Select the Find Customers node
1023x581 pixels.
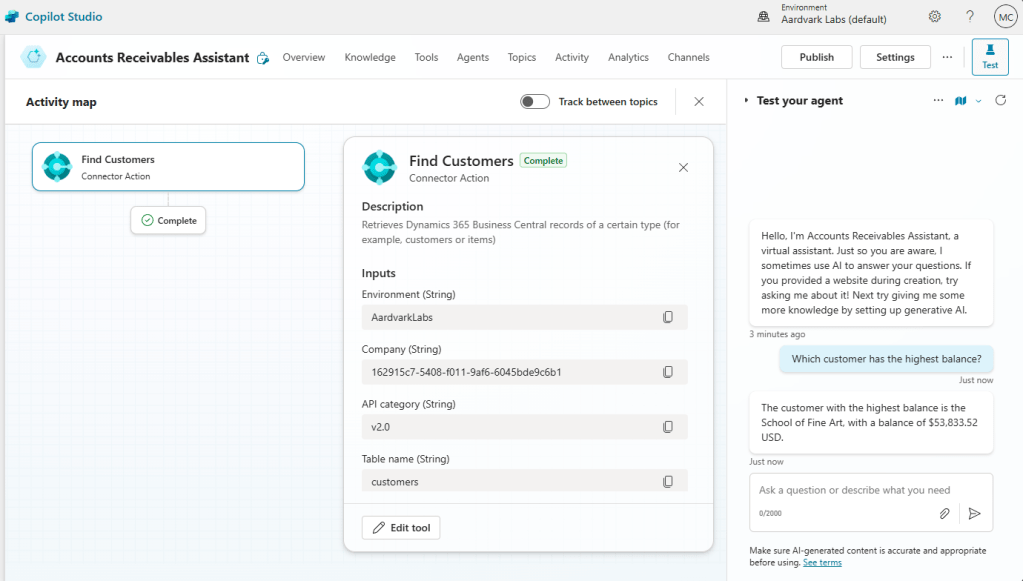point(168,166)
